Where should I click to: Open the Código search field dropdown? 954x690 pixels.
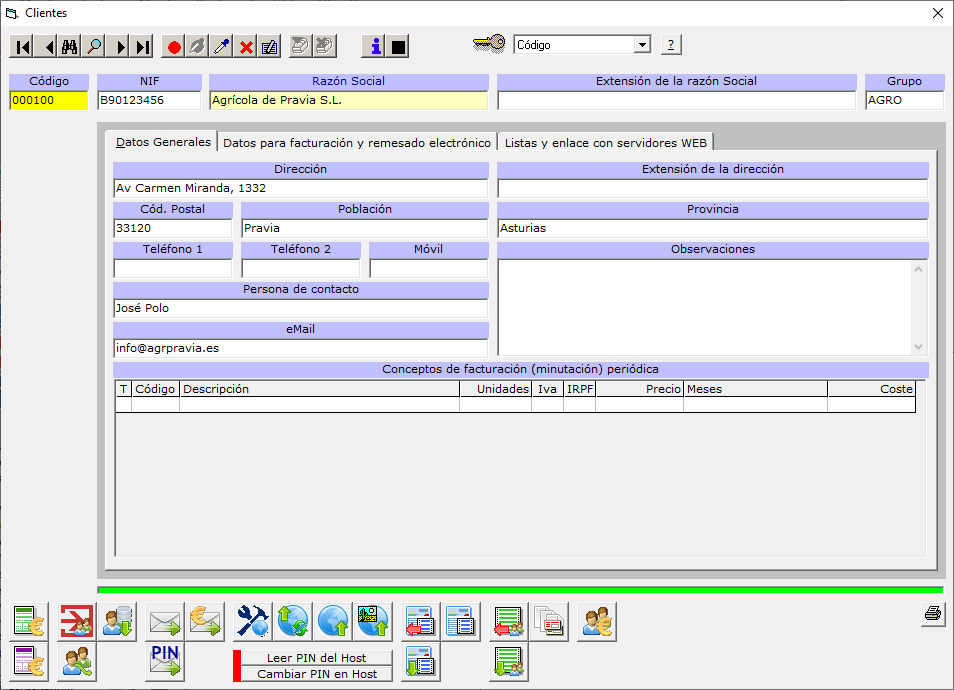tap(642, 45)
